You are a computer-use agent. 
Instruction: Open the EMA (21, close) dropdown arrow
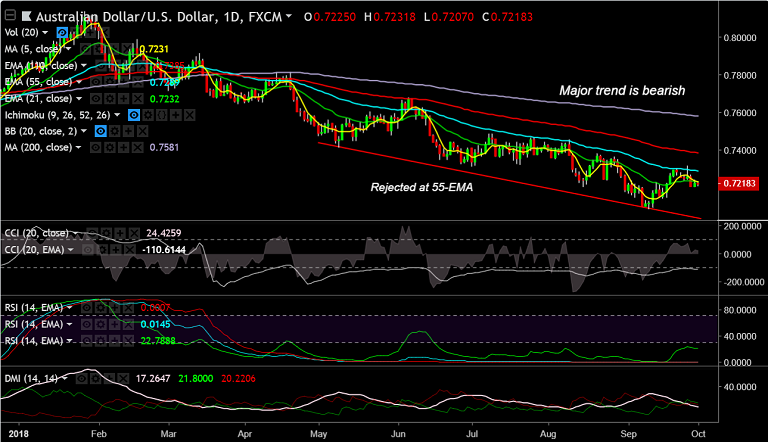tap(79, 98)
